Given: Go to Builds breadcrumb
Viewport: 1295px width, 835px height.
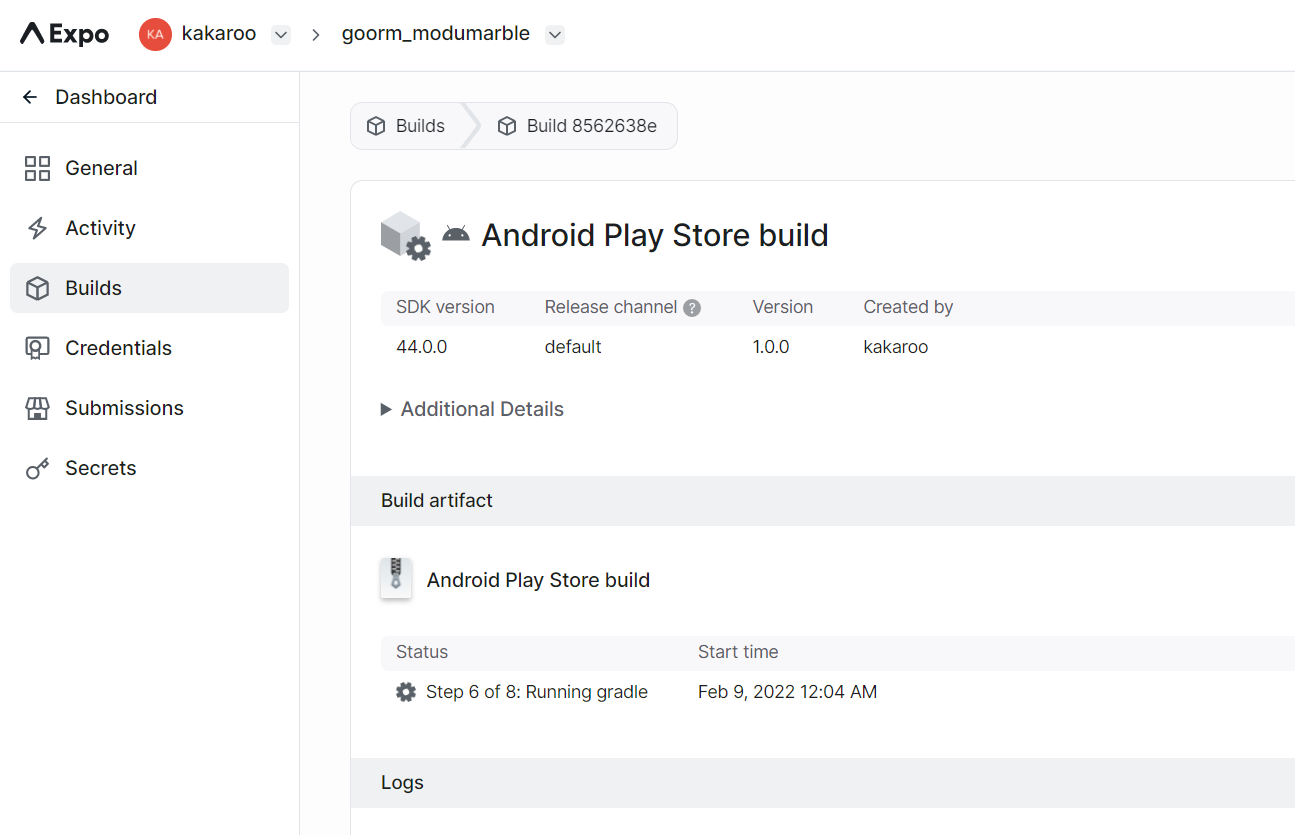Looking at the screenshot, I should pos(406,126).
